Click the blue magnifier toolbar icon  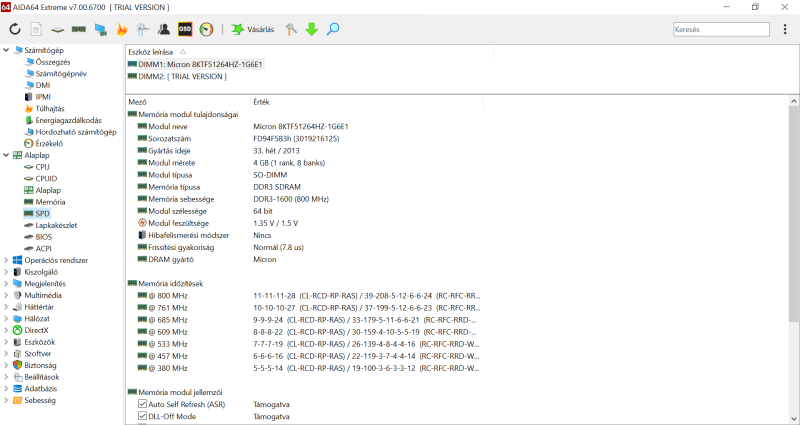click(333, 29)
